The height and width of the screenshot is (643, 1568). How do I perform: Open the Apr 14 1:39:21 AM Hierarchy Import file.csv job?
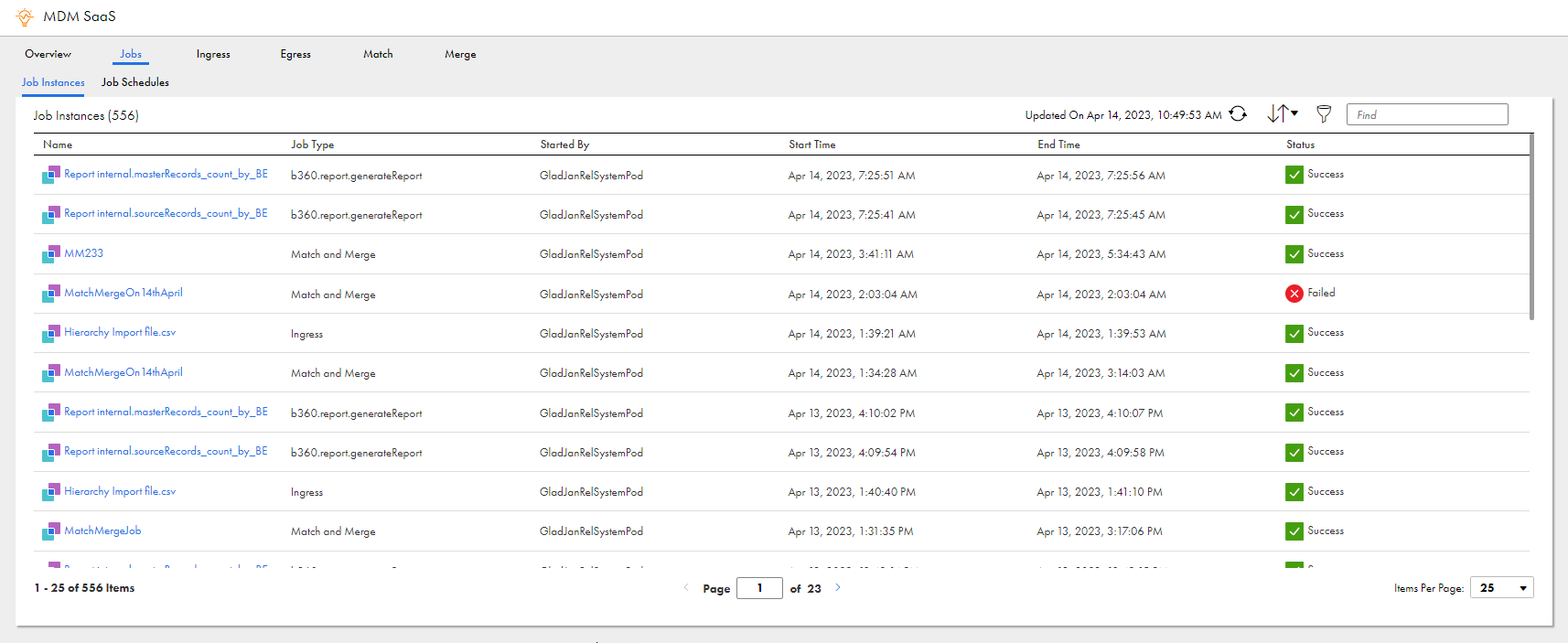tap(120, 332)
